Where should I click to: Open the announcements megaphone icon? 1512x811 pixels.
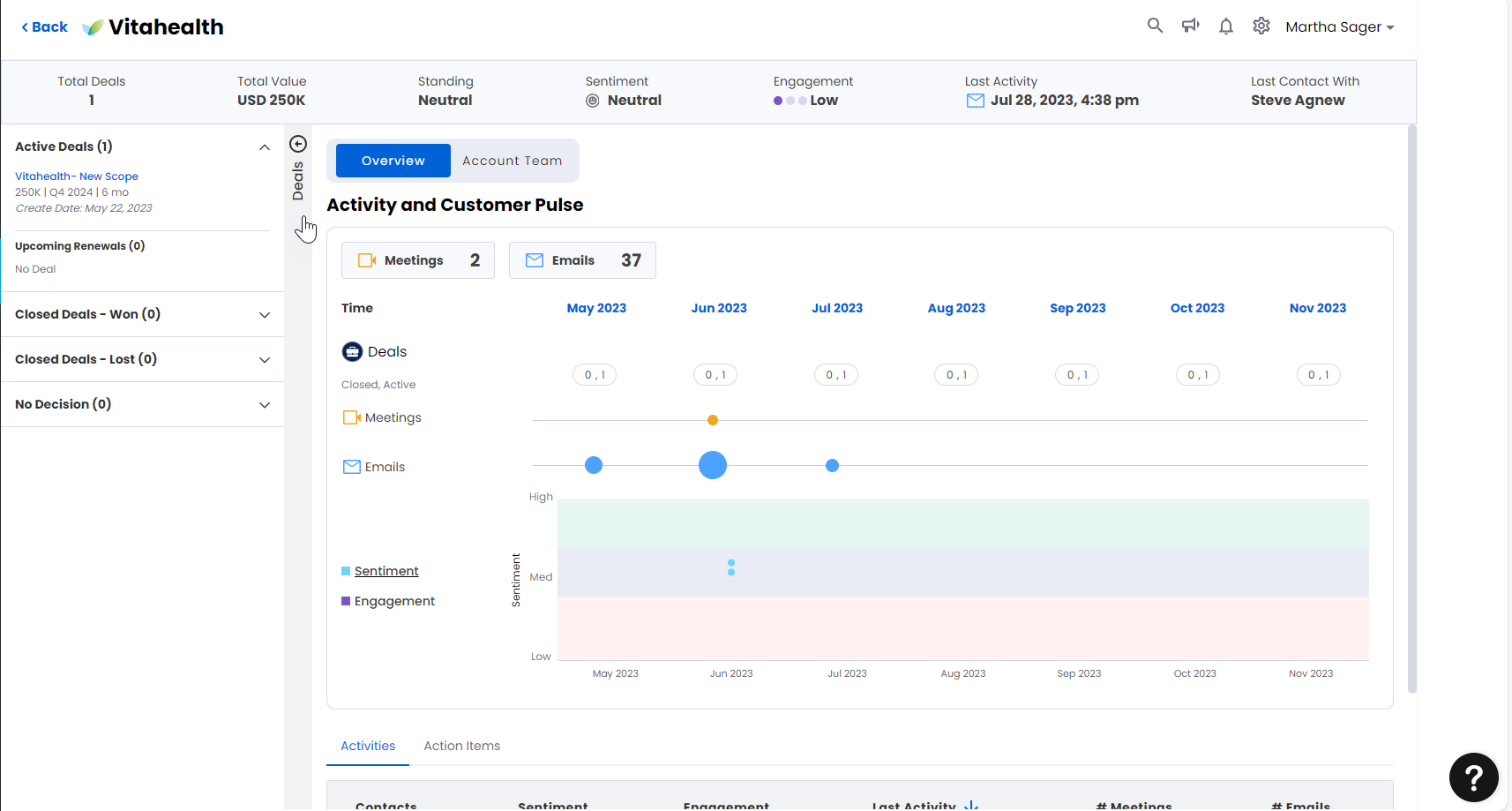tap(1191, 26)
